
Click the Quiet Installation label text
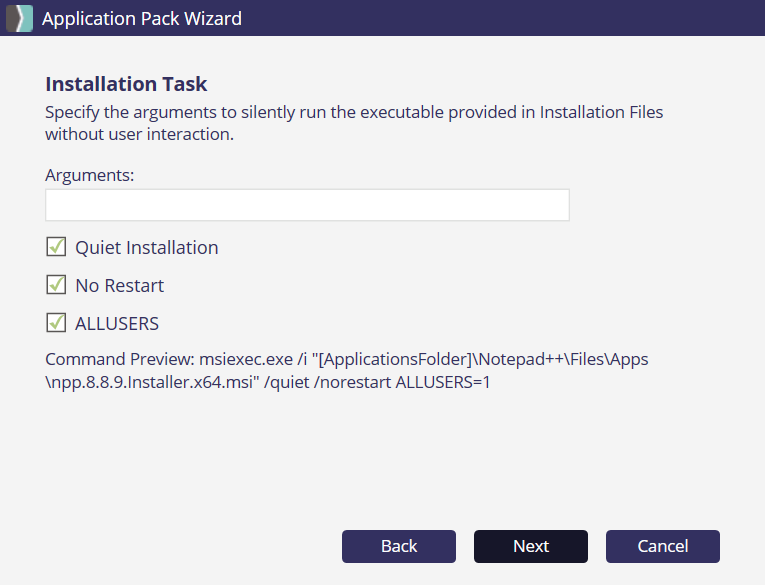click(x=146, y=247)
